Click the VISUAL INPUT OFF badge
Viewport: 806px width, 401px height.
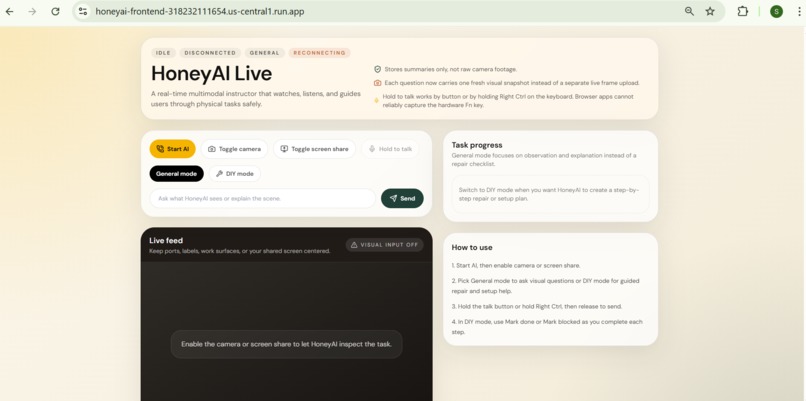click(x=384, y=245)
